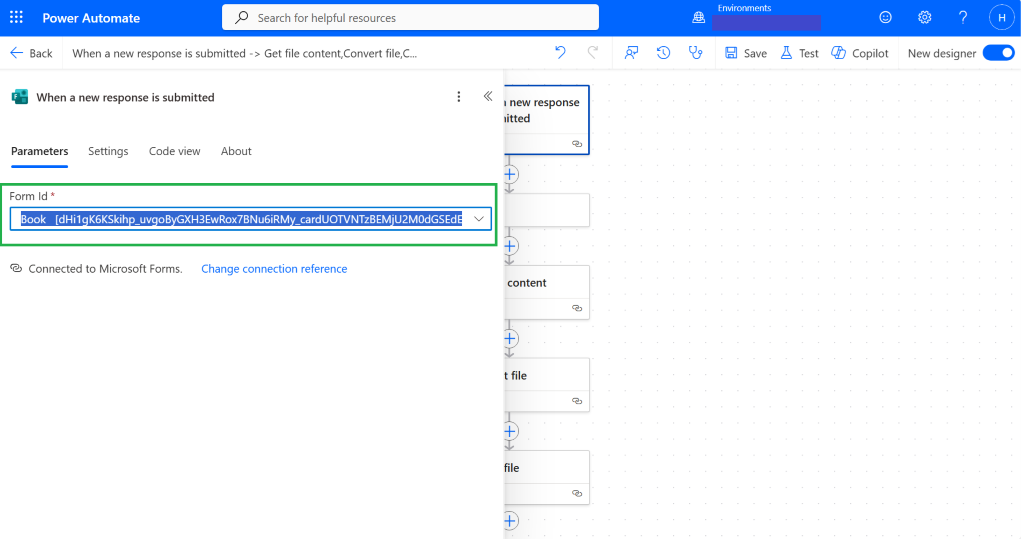1024x539 pixels.
Task: Open the app launcher waffle icon
Action: [x=16, y=18]
